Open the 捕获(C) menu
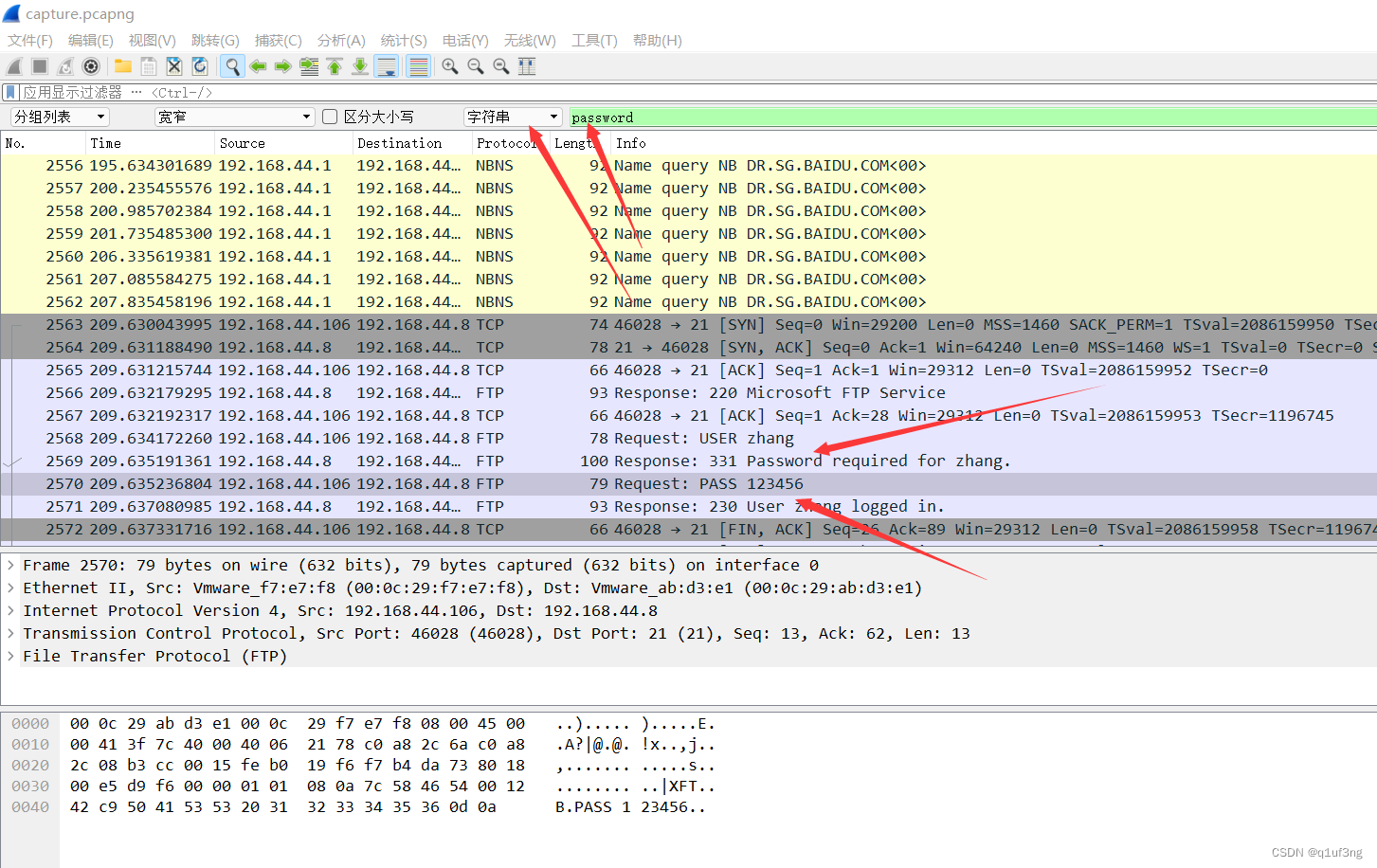 click(x=279, y=41)
